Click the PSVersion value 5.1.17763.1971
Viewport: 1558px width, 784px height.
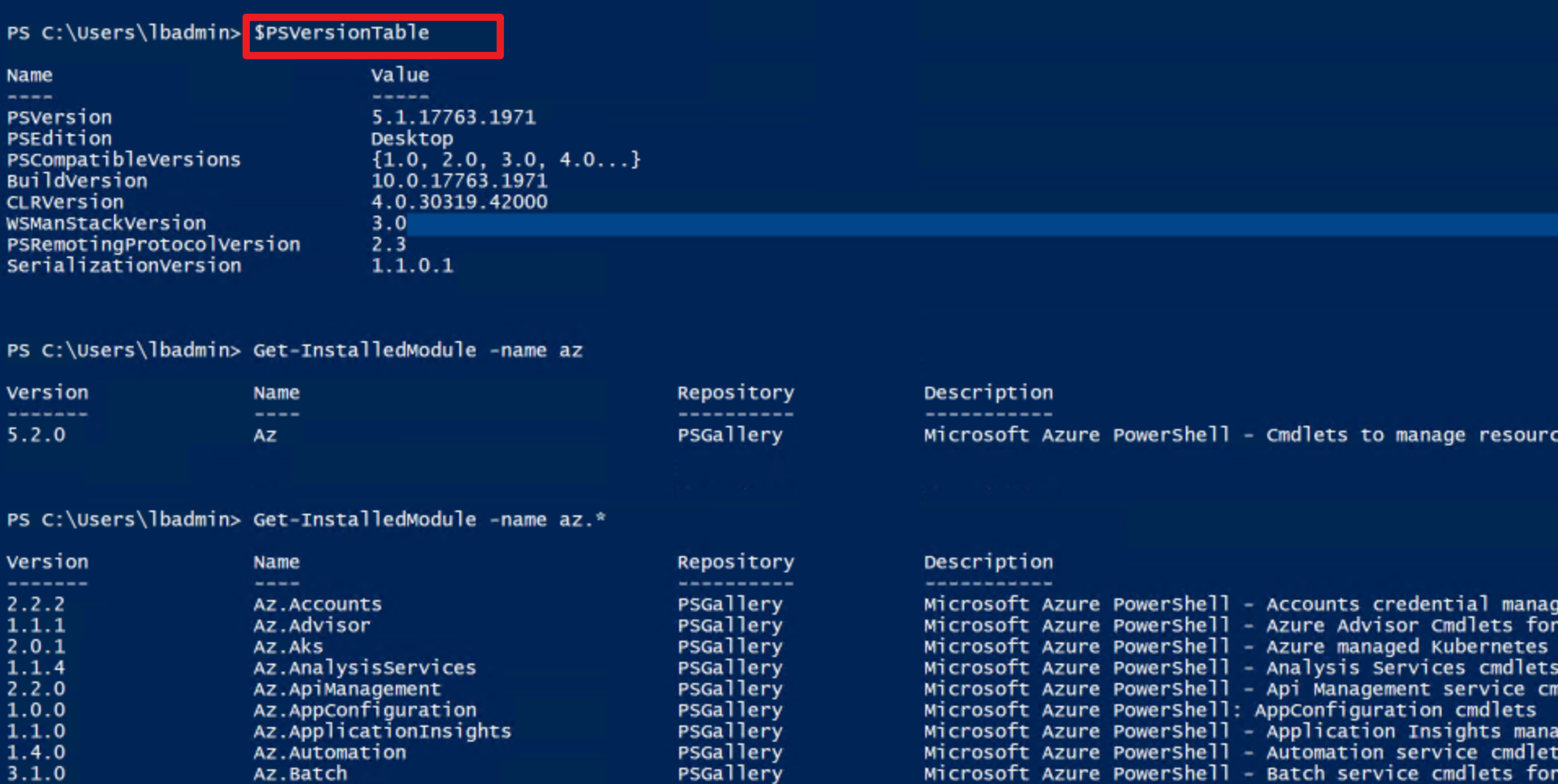click(453, 117)
